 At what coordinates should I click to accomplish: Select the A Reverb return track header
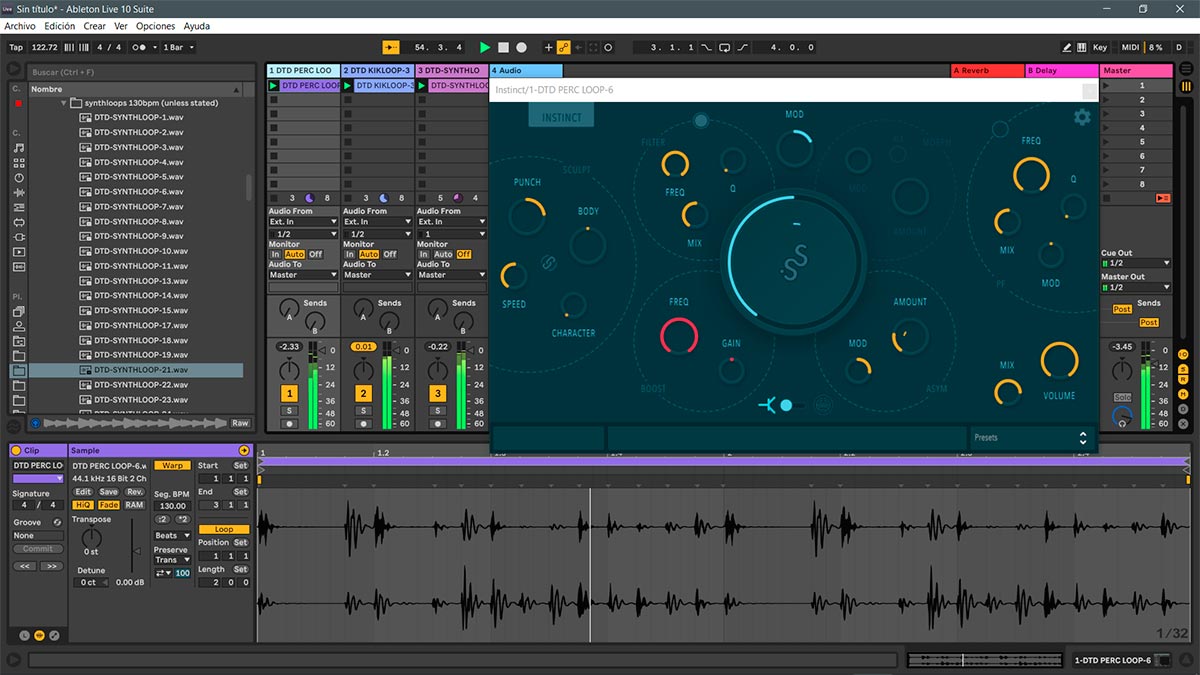point(987,71)
